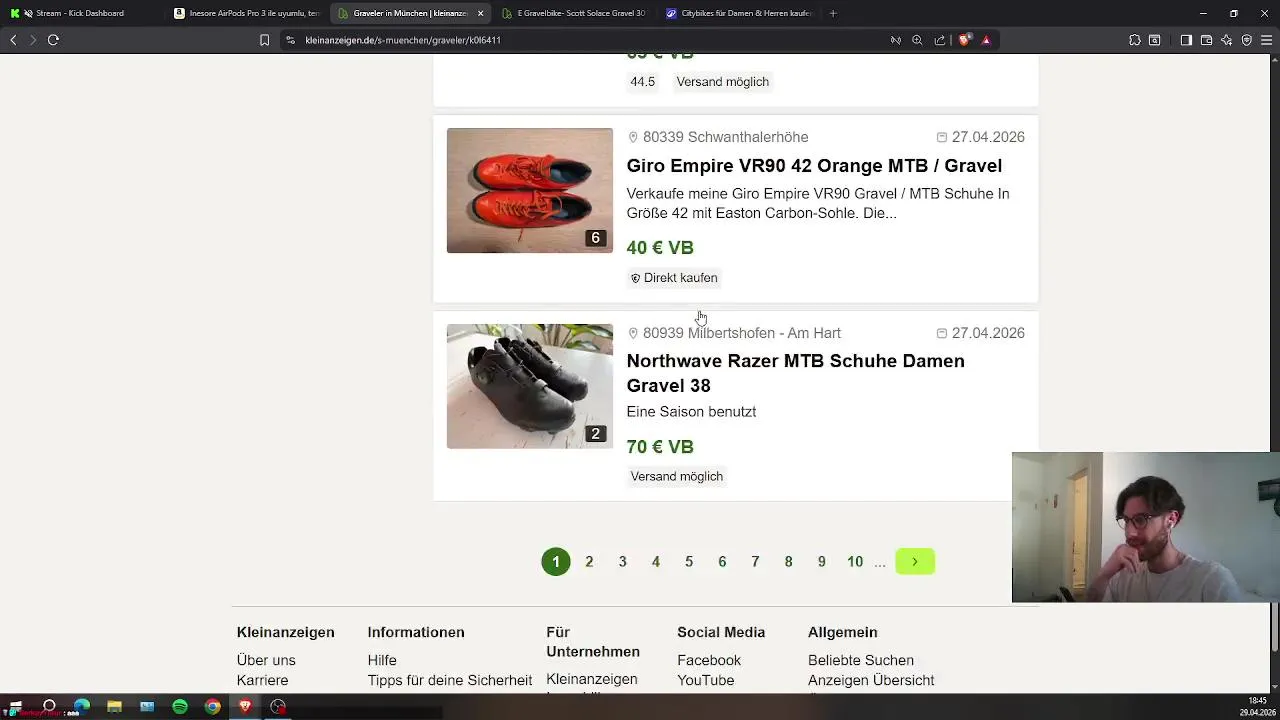Screen dimensions: 1280x720
Task: Open a new browser tab with plus
Action: coord(833,13)
